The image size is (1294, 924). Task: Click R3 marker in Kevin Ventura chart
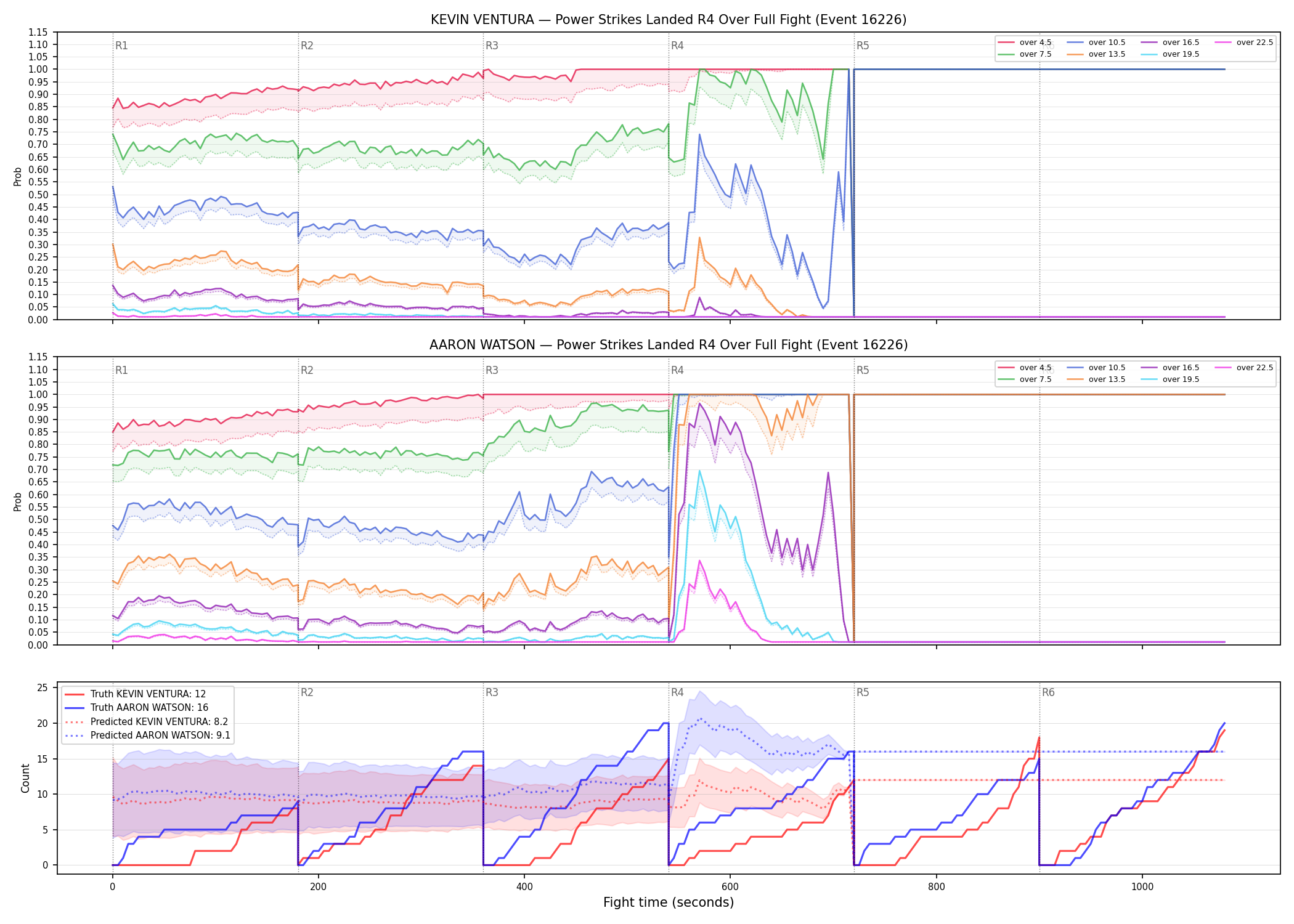(492, 46)
